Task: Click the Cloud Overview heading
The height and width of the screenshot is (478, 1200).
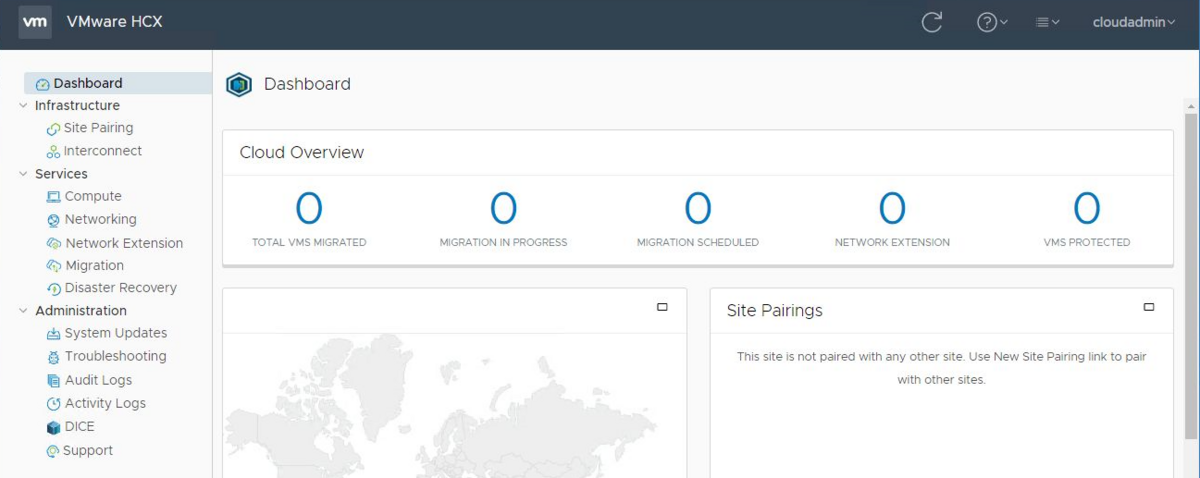Action: click(302, 153)
